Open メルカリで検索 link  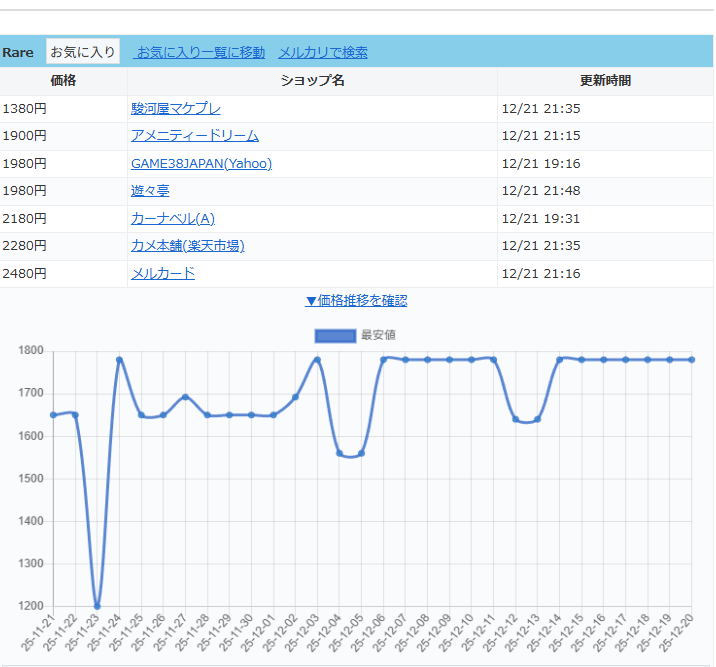pos(323,52)
